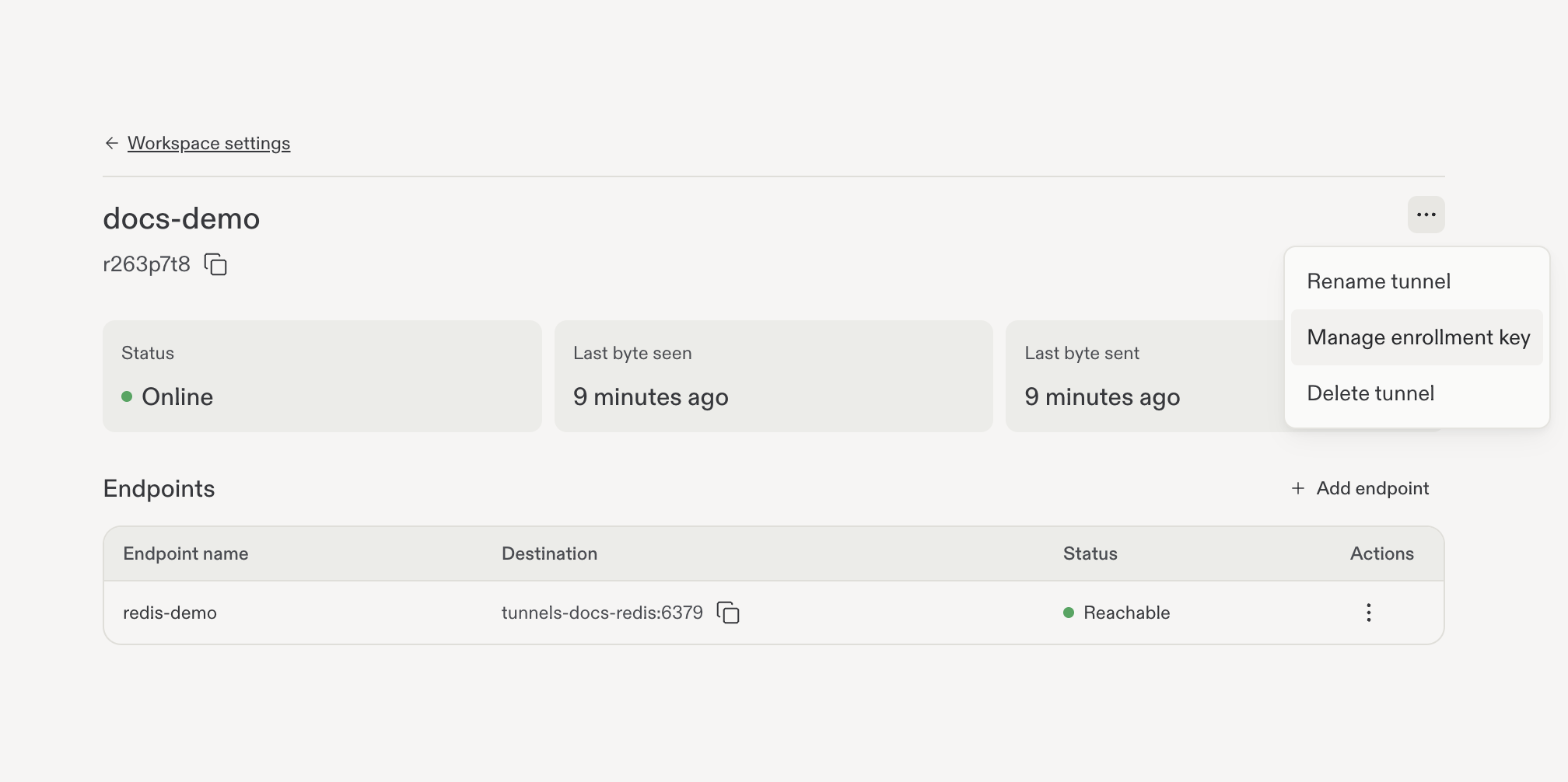Click the three-dot tunnel options button
Viewport: 1568px width, 782px height.
coord(1426,215)
